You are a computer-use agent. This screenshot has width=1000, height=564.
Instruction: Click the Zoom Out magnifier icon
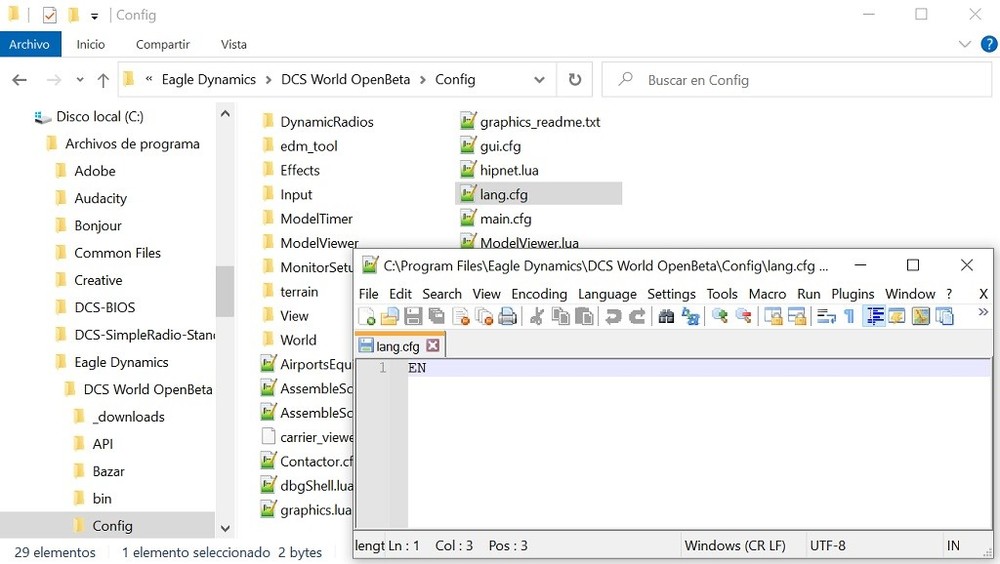coord(743,316)
